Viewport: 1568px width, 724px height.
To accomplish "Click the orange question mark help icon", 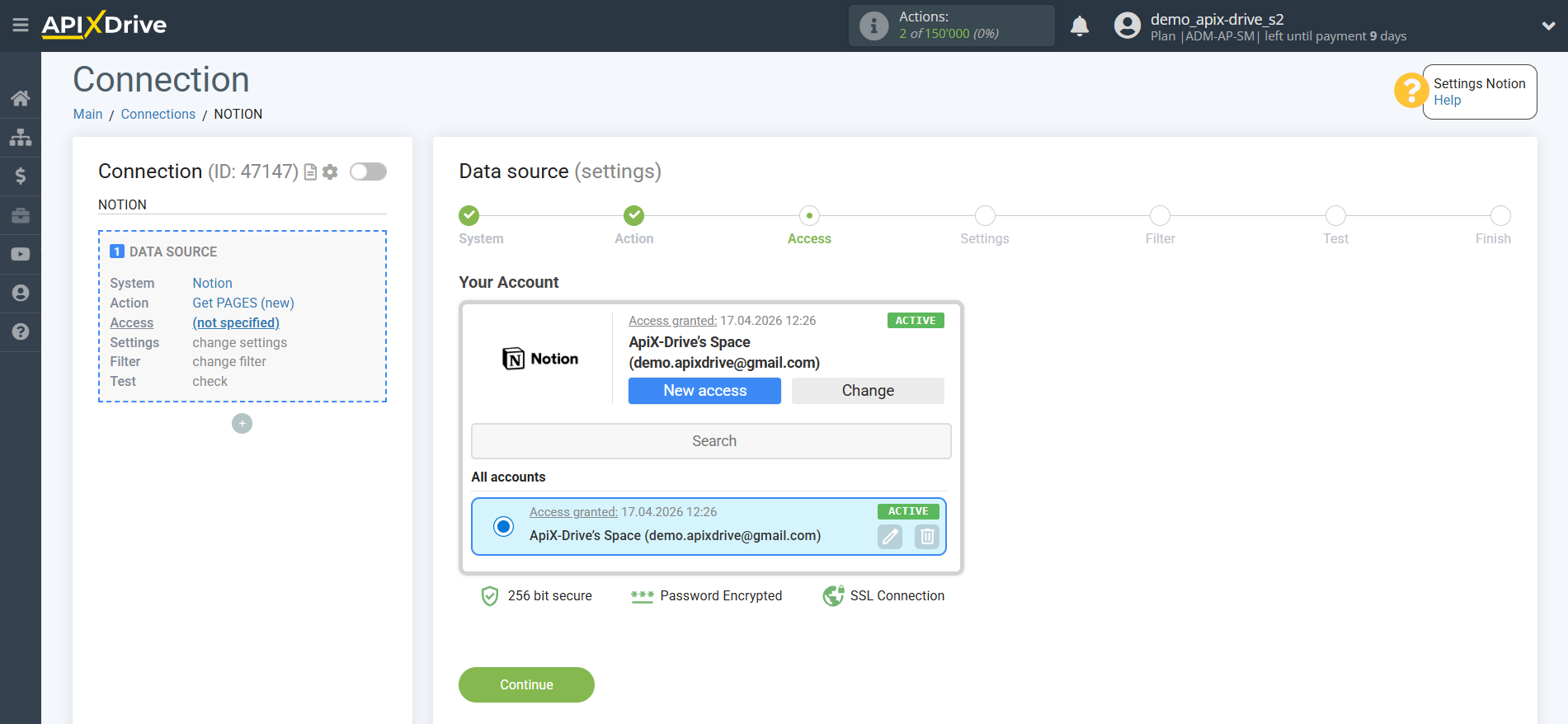I will coord(1410,90).
